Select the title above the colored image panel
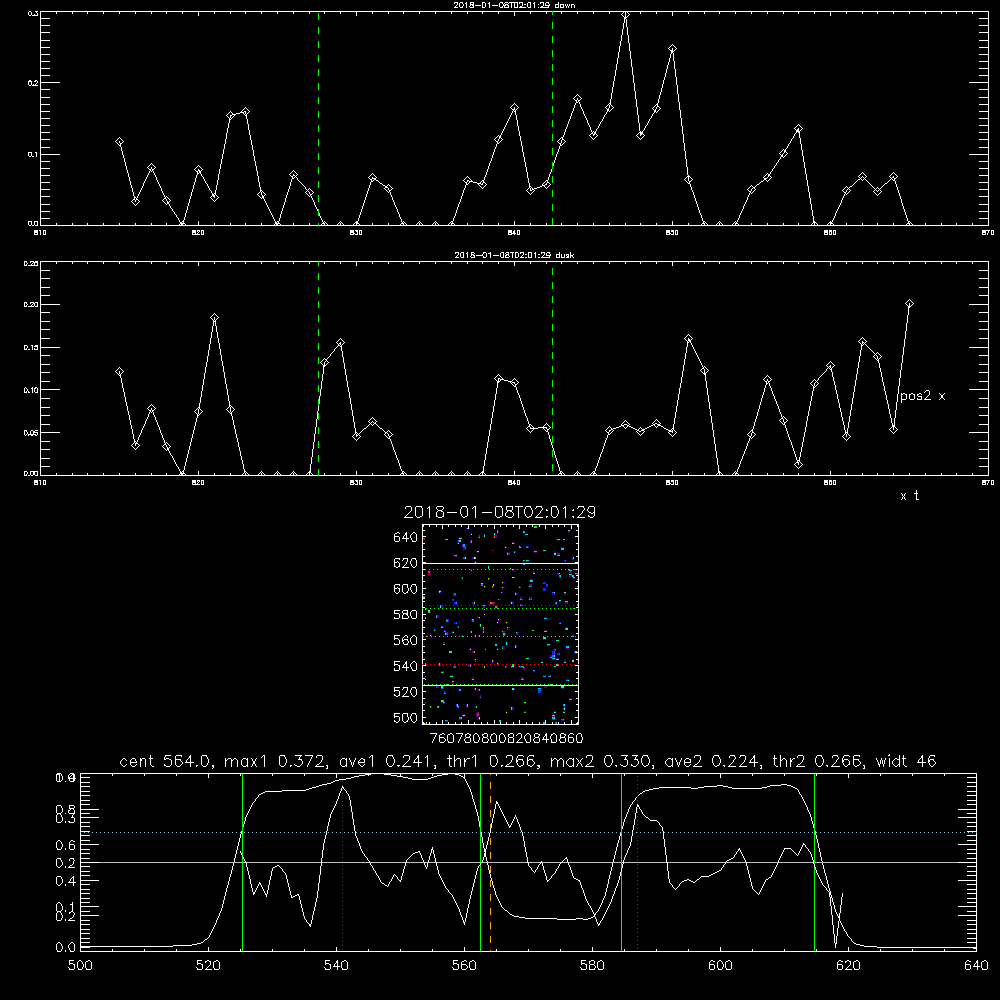The width and height of the screenshot is (1000, 1000). 500,512
